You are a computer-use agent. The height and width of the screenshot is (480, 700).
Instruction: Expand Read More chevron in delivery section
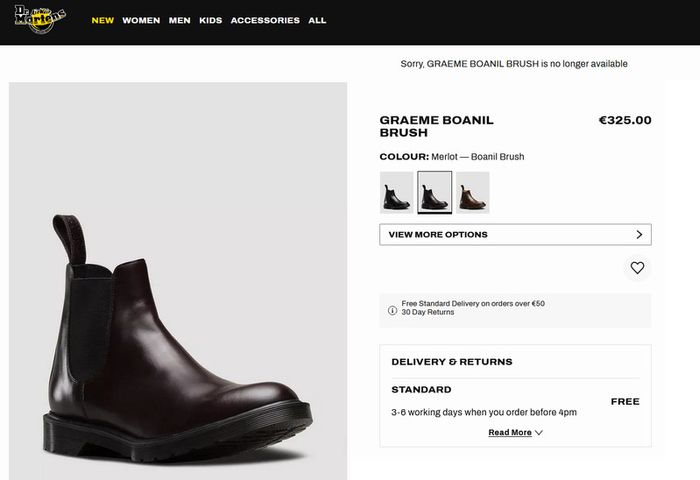[538, 433]
